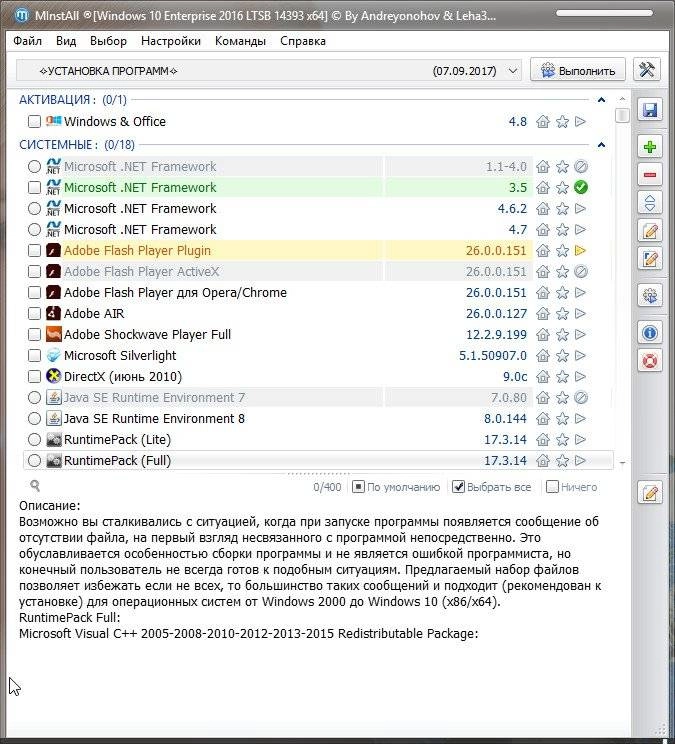The width and height of the screenshot is (675, 744).
Task: Click the Выбрать все option
Action: click(491, 487)
